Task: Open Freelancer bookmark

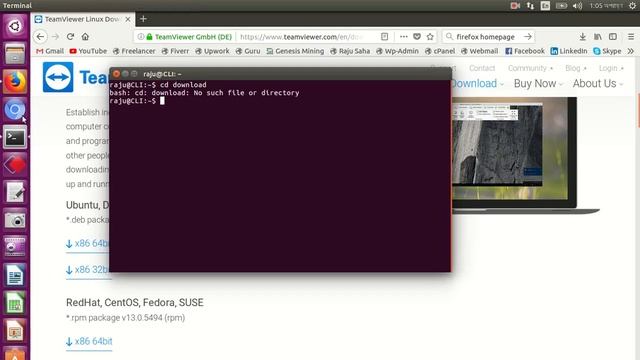Action: 134,51
